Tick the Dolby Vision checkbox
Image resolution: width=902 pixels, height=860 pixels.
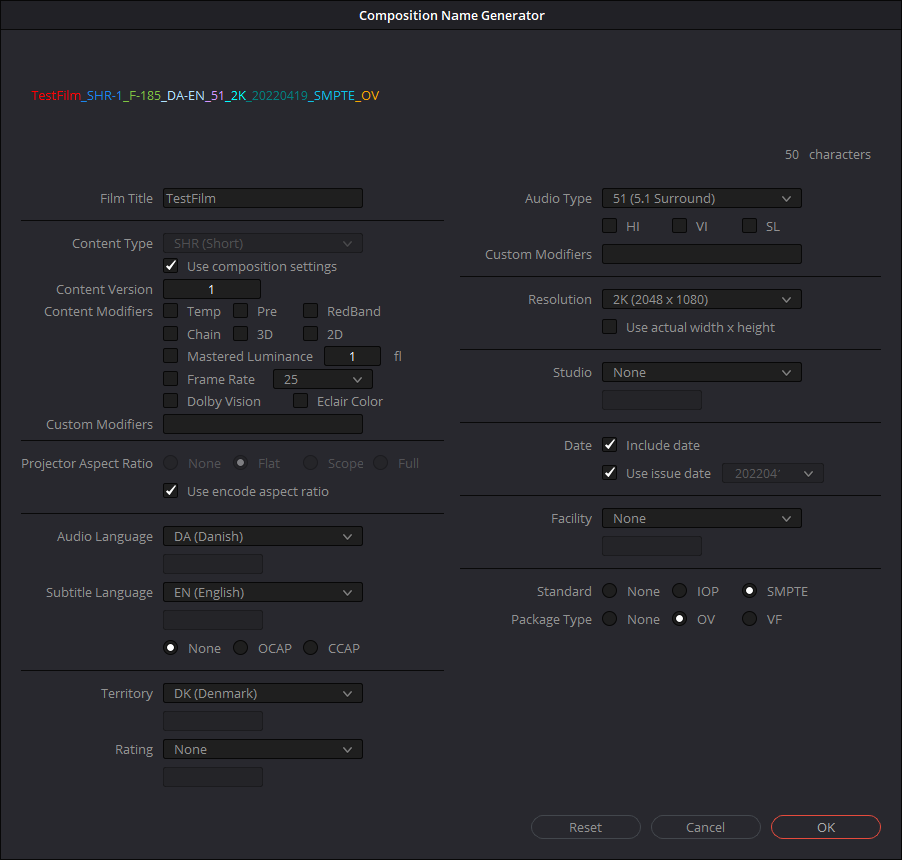pos(171,401)
